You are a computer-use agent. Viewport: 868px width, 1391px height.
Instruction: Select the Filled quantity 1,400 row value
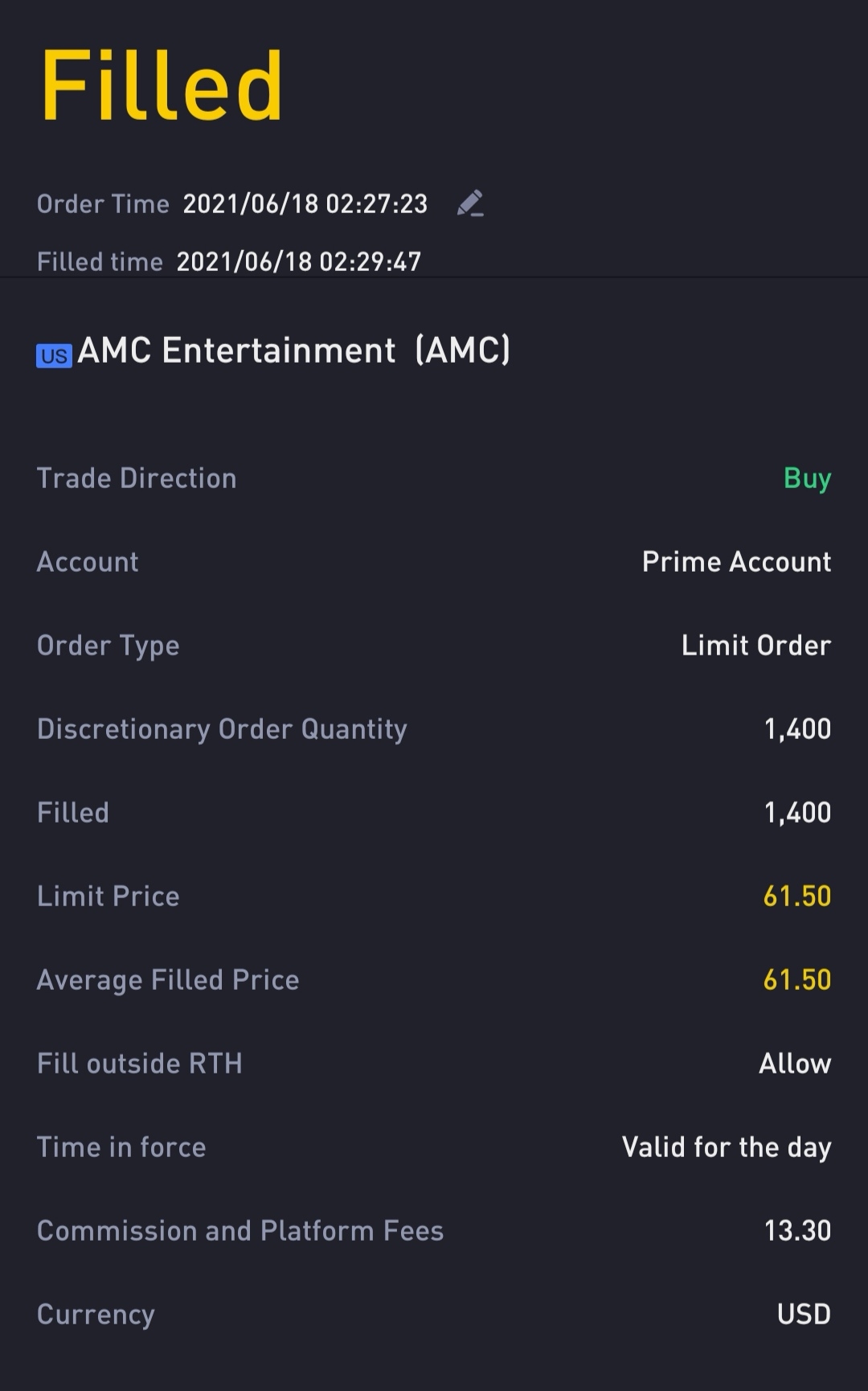[x=797, y=812]
